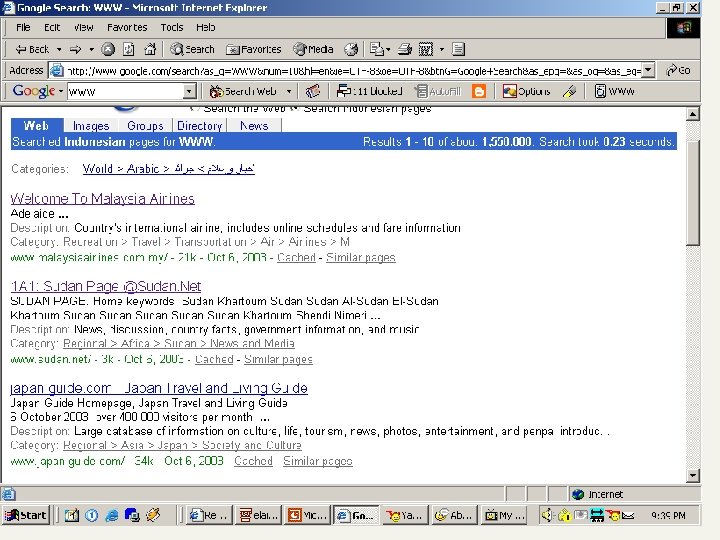Open the Cached link for www.sudan.net

coord(214,359)
